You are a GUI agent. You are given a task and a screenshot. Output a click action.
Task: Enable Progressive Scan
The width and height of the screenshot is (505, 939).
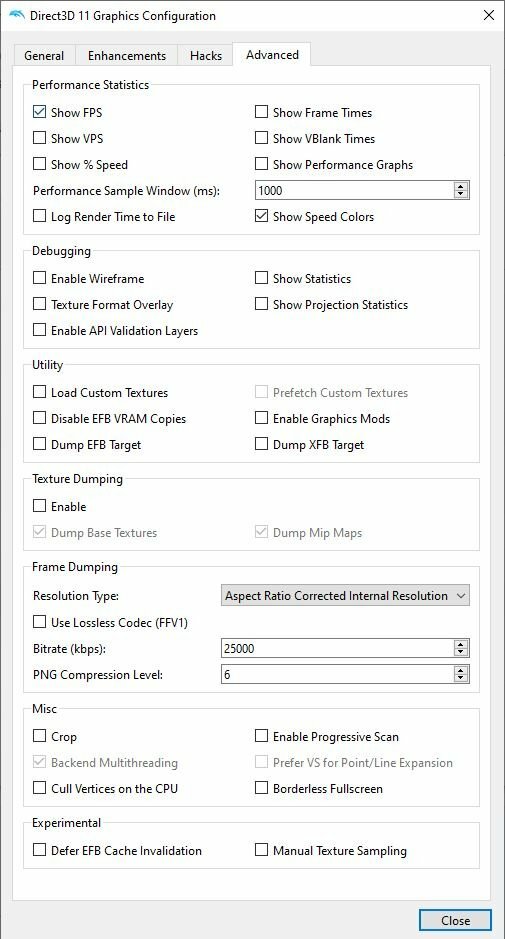261,737
